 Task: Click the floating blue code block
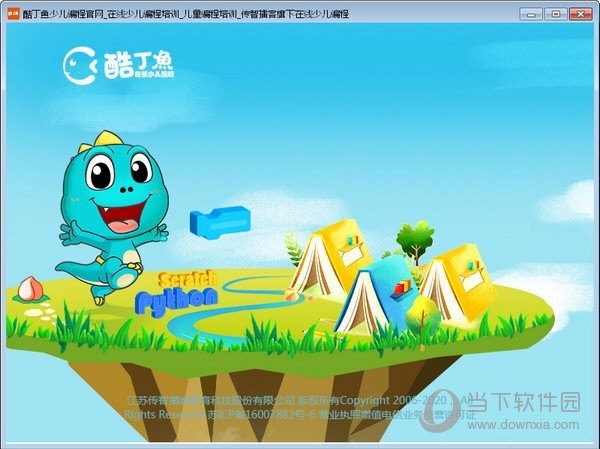[220, 222]
